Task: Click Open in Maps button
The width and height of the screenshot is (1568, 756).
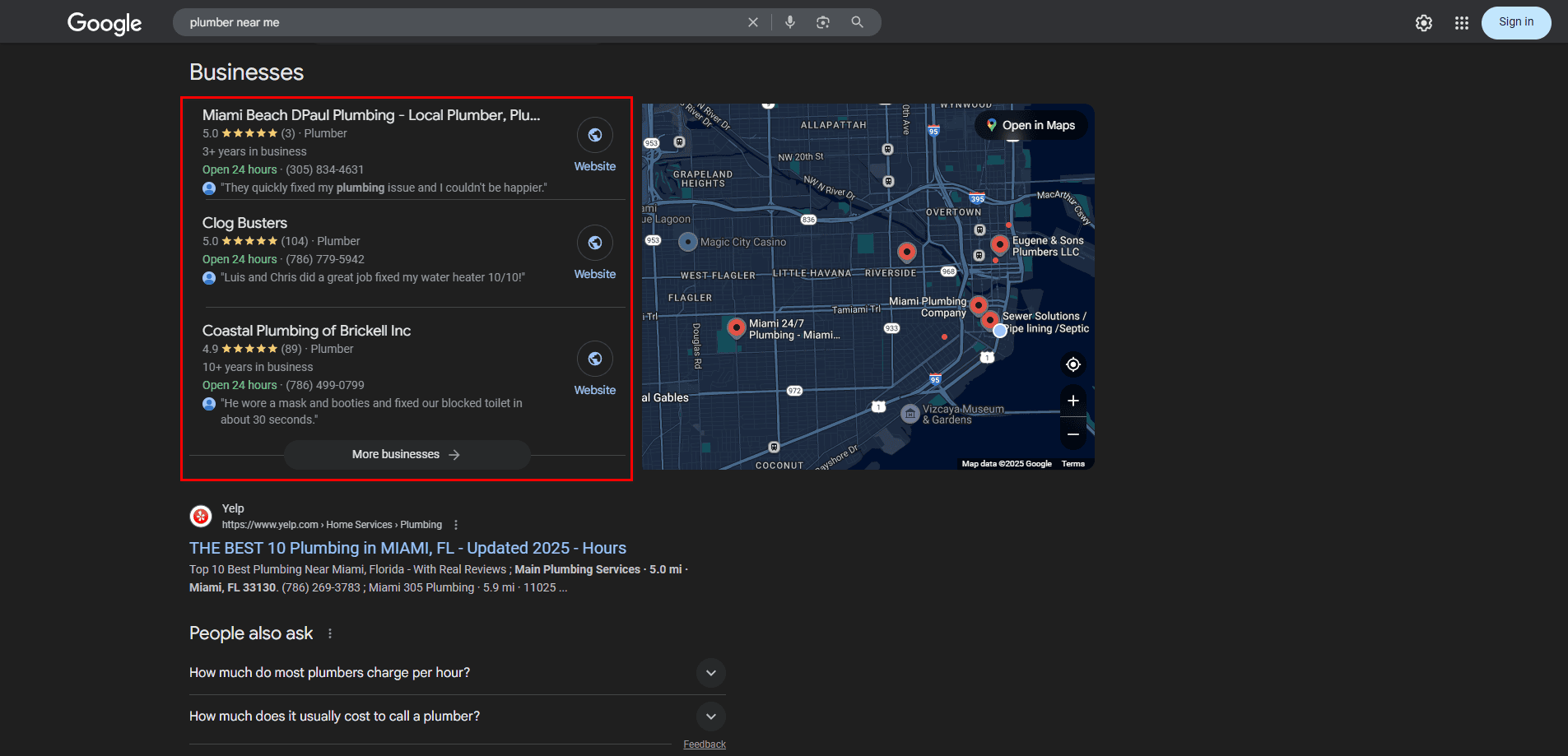Action: click(x=1031, y=125)
